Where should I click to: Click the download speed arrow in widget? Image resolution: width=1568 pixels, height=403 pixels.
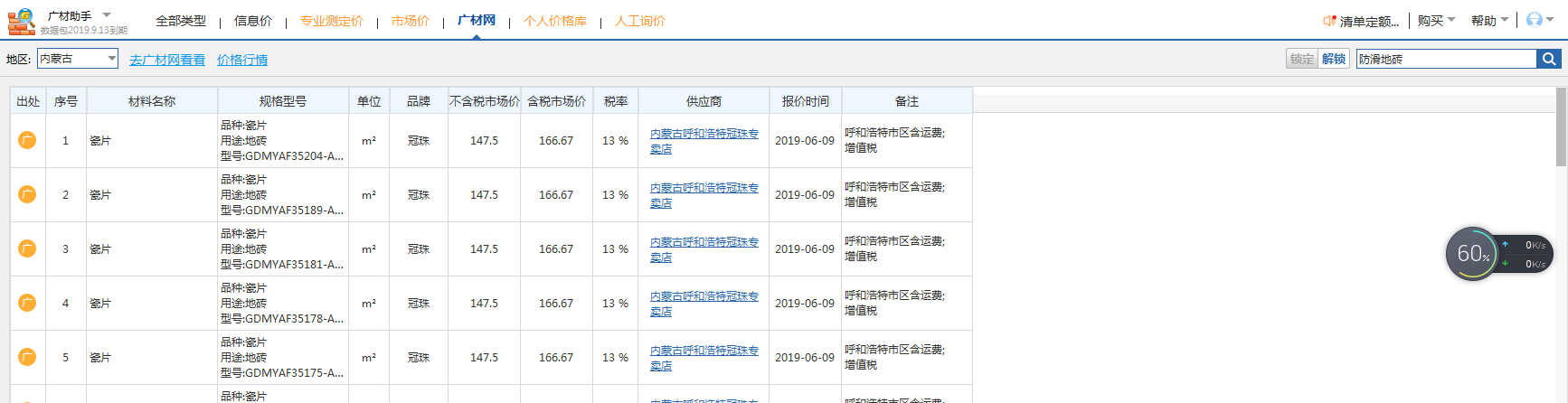click(1506, 264)
